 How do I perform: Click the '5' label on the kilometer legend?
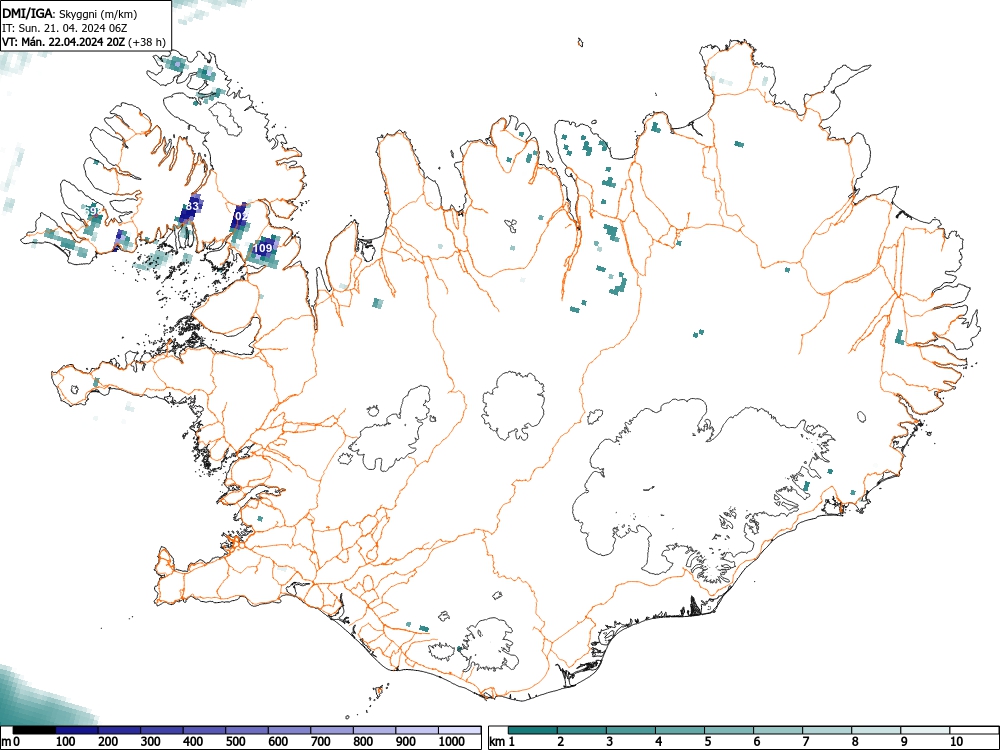[x=708, y=742]
